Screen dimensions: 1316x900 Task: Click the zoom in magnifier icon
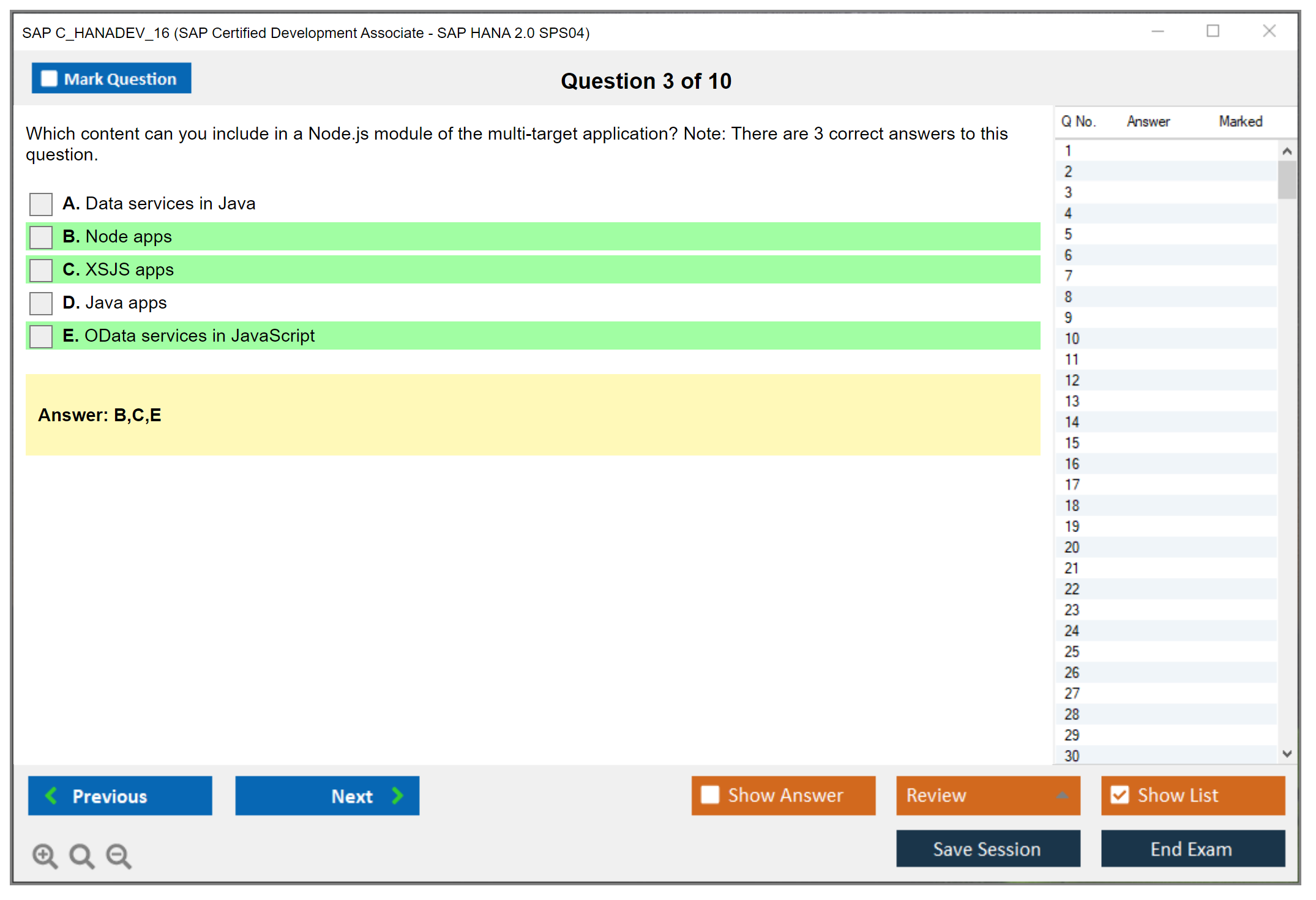pyautogui.click(x=45, y=855)
